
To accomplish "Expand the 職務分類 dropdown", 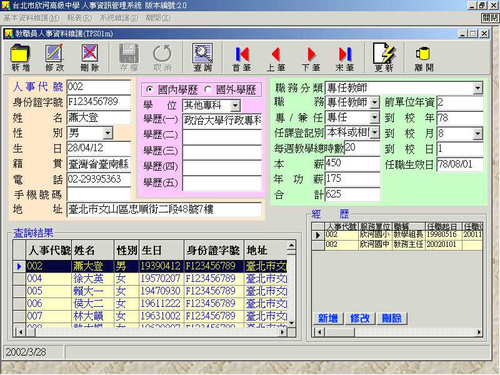I will (x=478, y=88).
